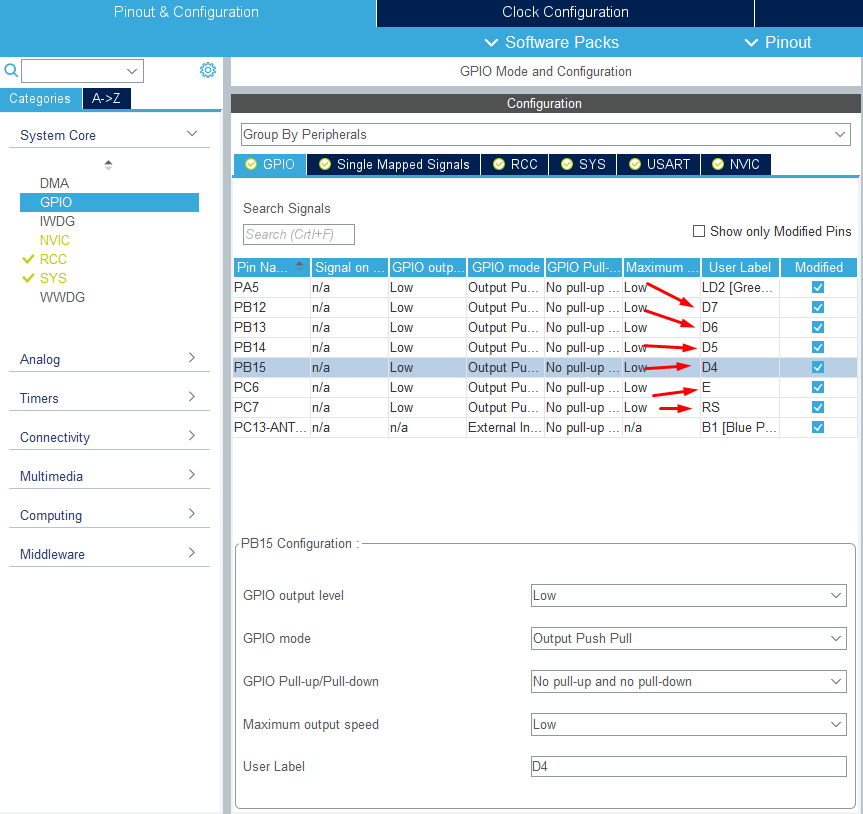Click the USART tab's yellow check icon
This screenshot has width=863, height=814.
point(633,164)
